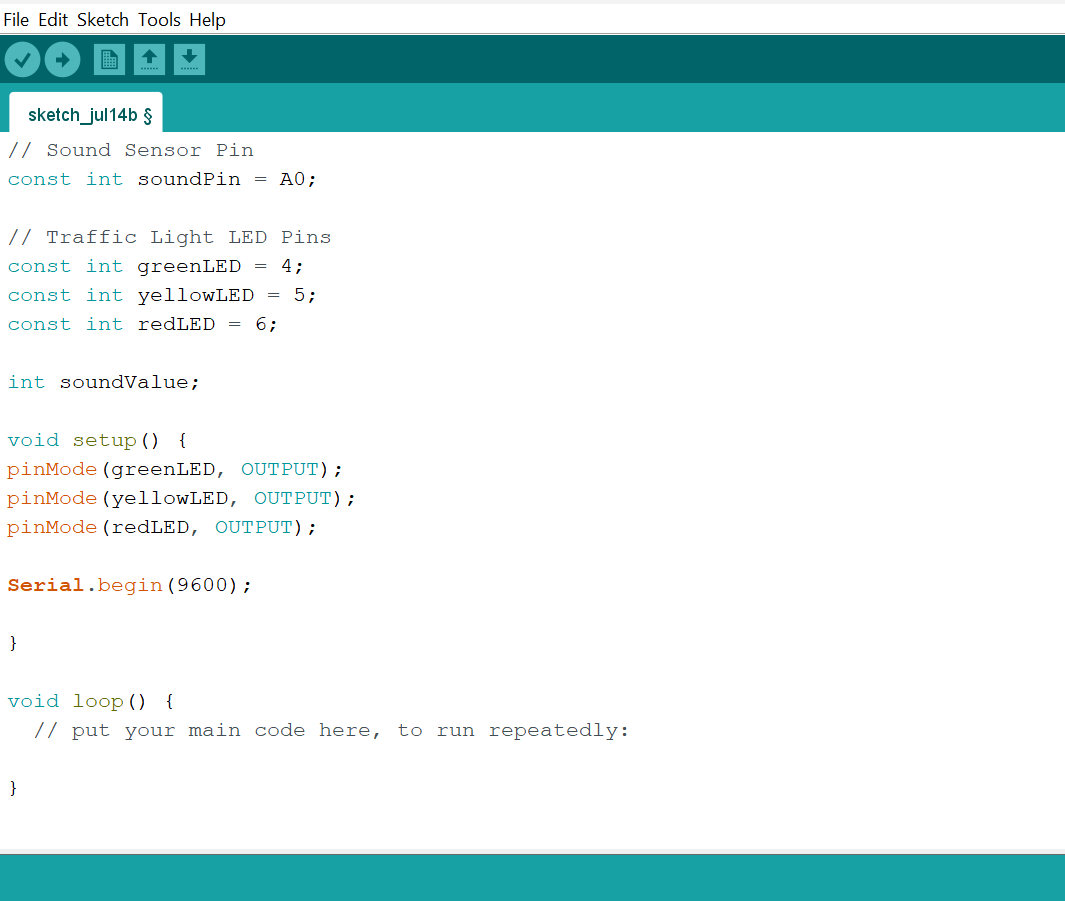Viewport: 1065px width, 901px height.
Task: Open the Tools menu
Action: (x=160, y=20)
